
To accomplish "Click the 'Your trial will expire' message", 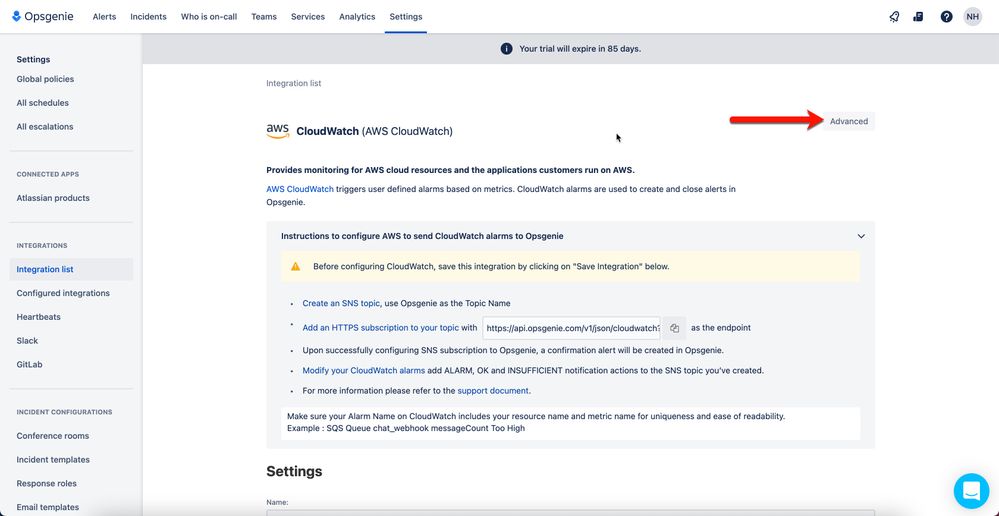I will point(580,48).
